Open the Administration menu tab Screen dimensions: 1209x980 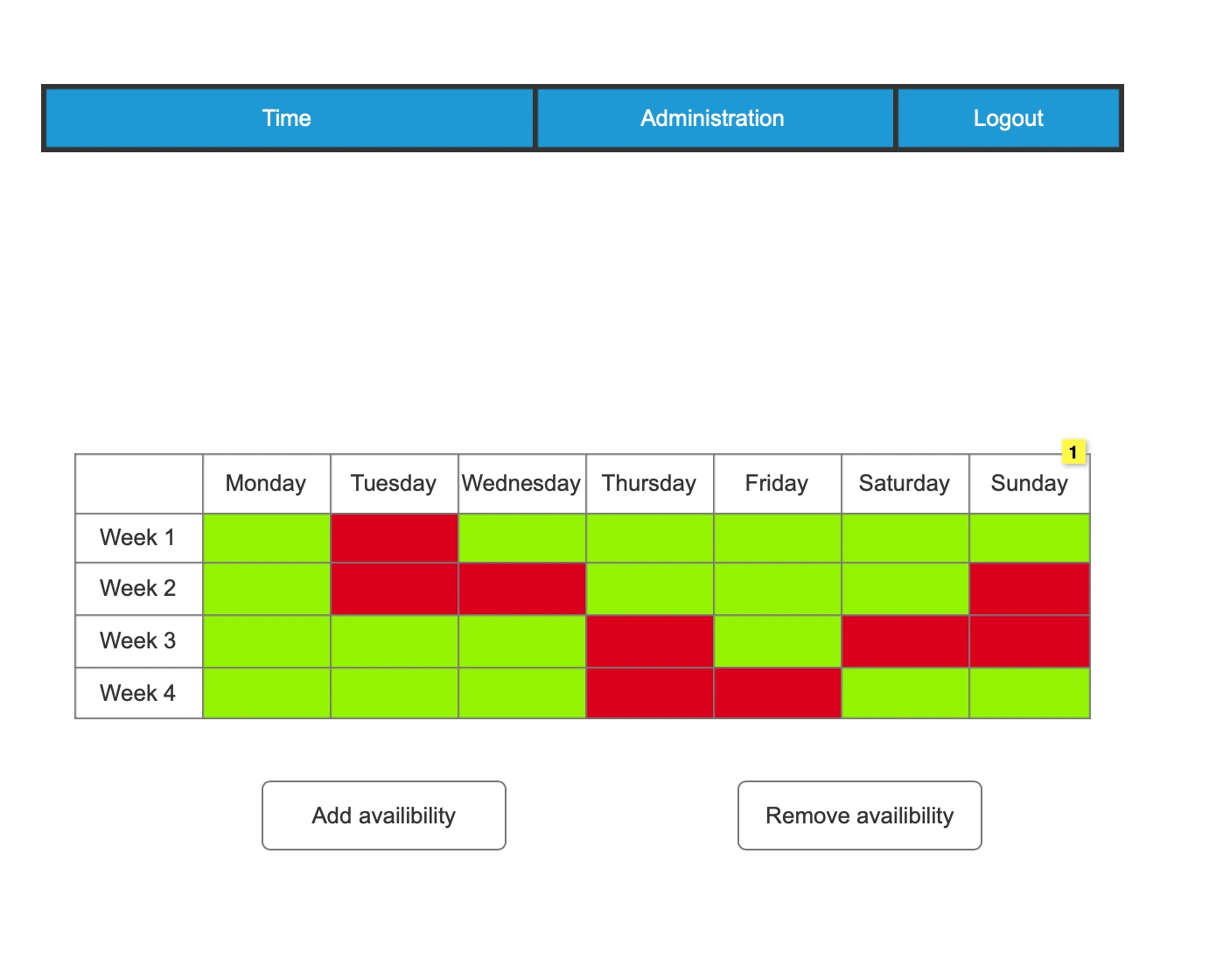click(x=714, y=118)
